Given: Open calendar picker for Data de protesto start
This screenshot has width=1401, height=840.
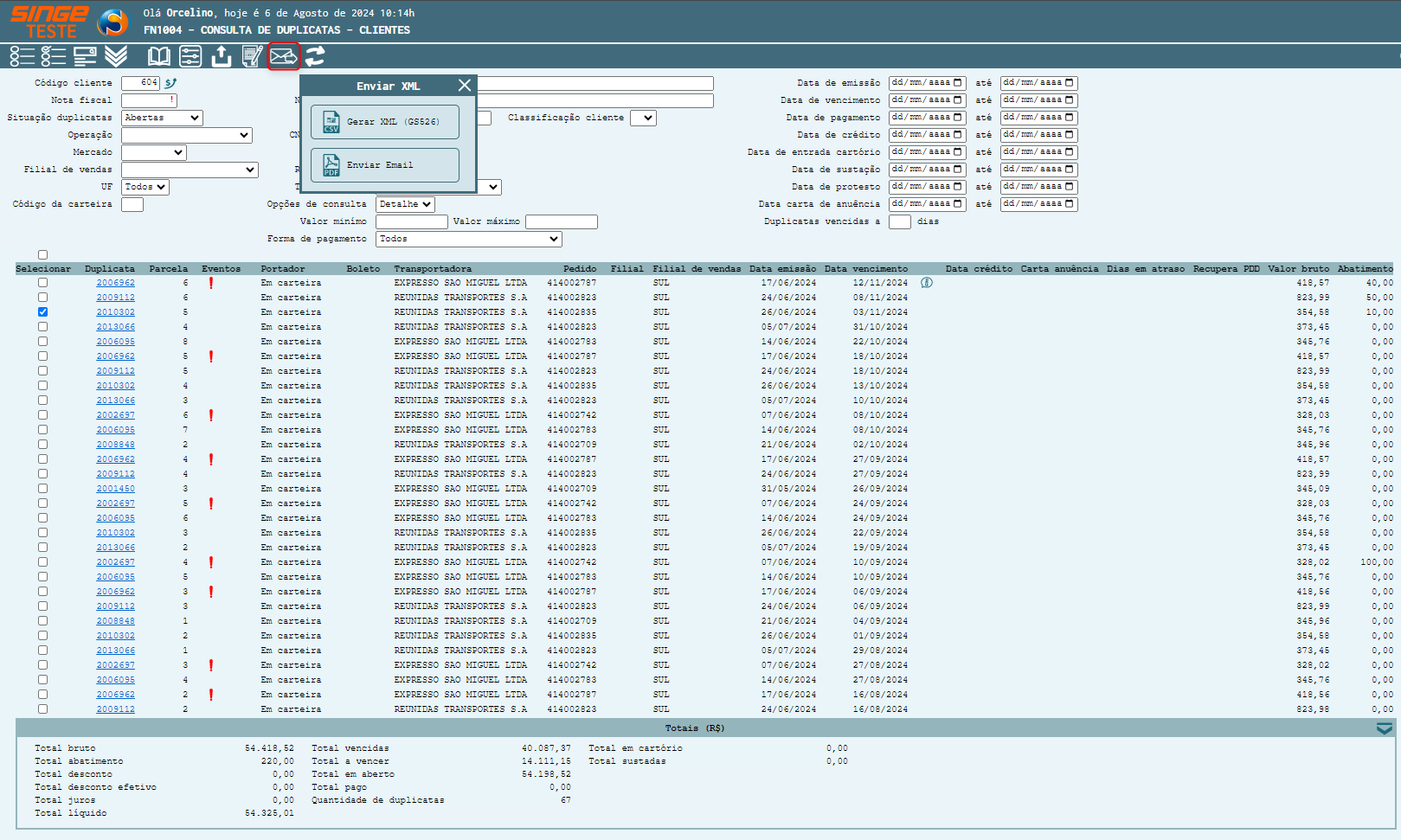Looking at the screenshot, I should click(958, 187).
